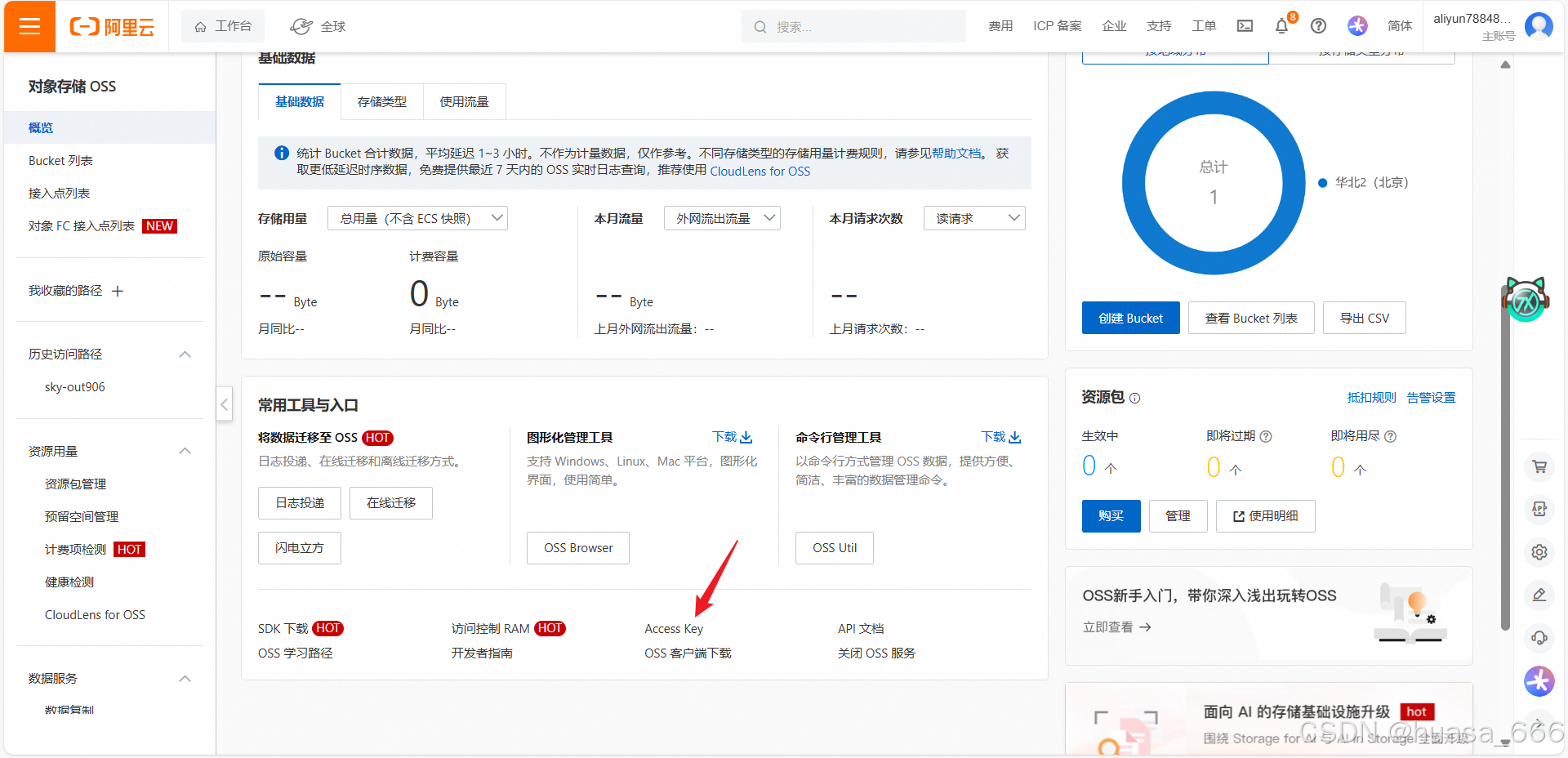This screenshot has height=758, width=1568.
Task: Open the notifications bell
Action: pos(1281,26)
